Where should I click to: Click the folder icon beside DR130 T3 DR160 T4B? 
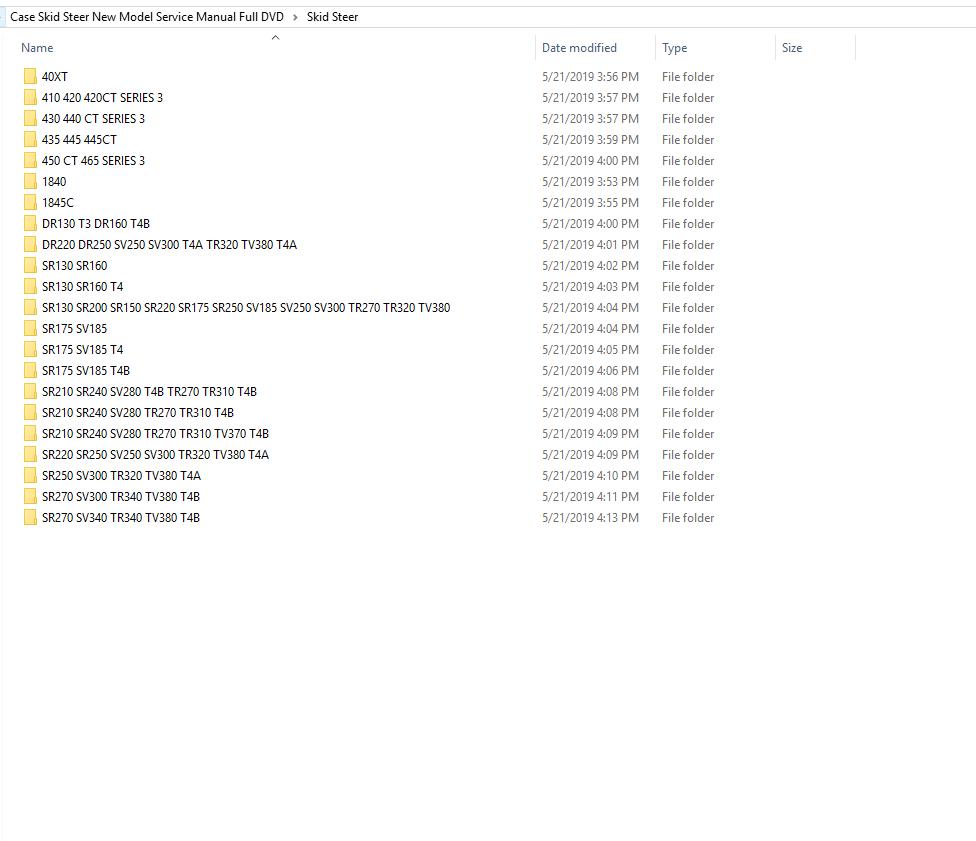click(x=30, y=223)
